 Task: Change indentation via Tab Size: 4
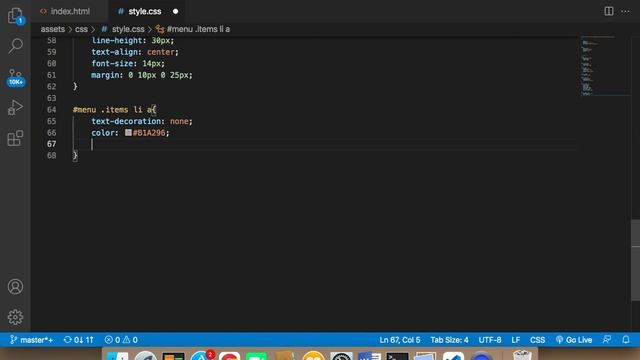449,340
